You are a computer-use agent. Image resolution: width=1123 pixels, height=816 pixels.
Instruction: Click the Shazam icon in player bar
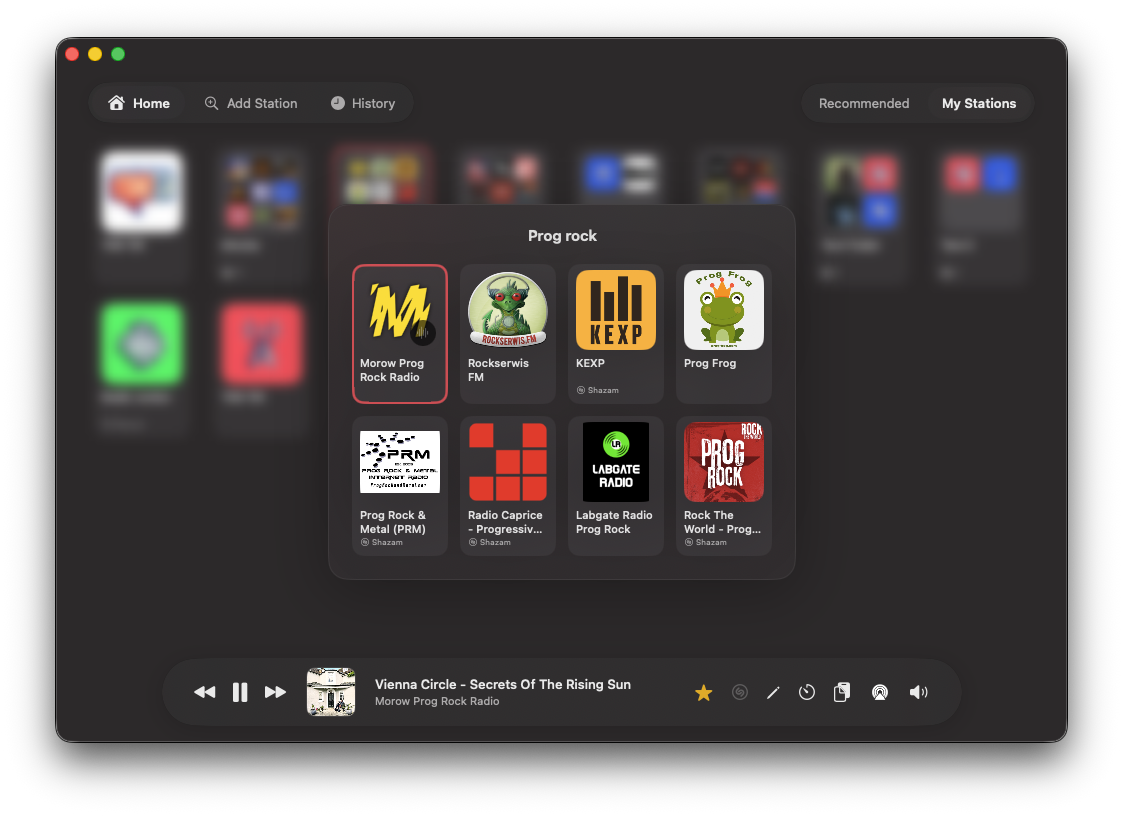[740, 692]
